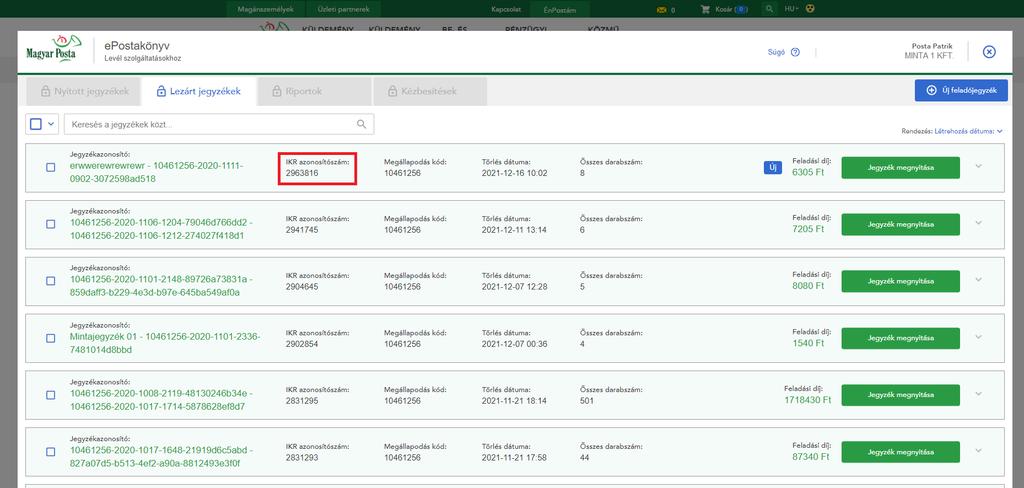The width and height of the screenshot is (1024, 488).
Task: Click the plus icon on Új feladójegyzék
Action: click(x=931, y=91)
